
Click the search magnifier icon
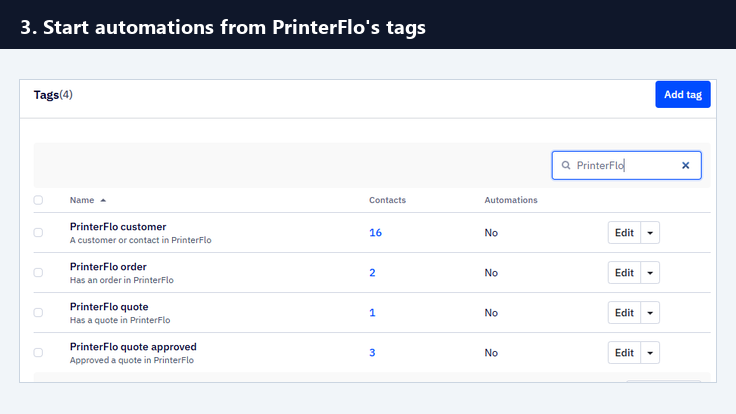pyautogui.click(x=566, y=165)
